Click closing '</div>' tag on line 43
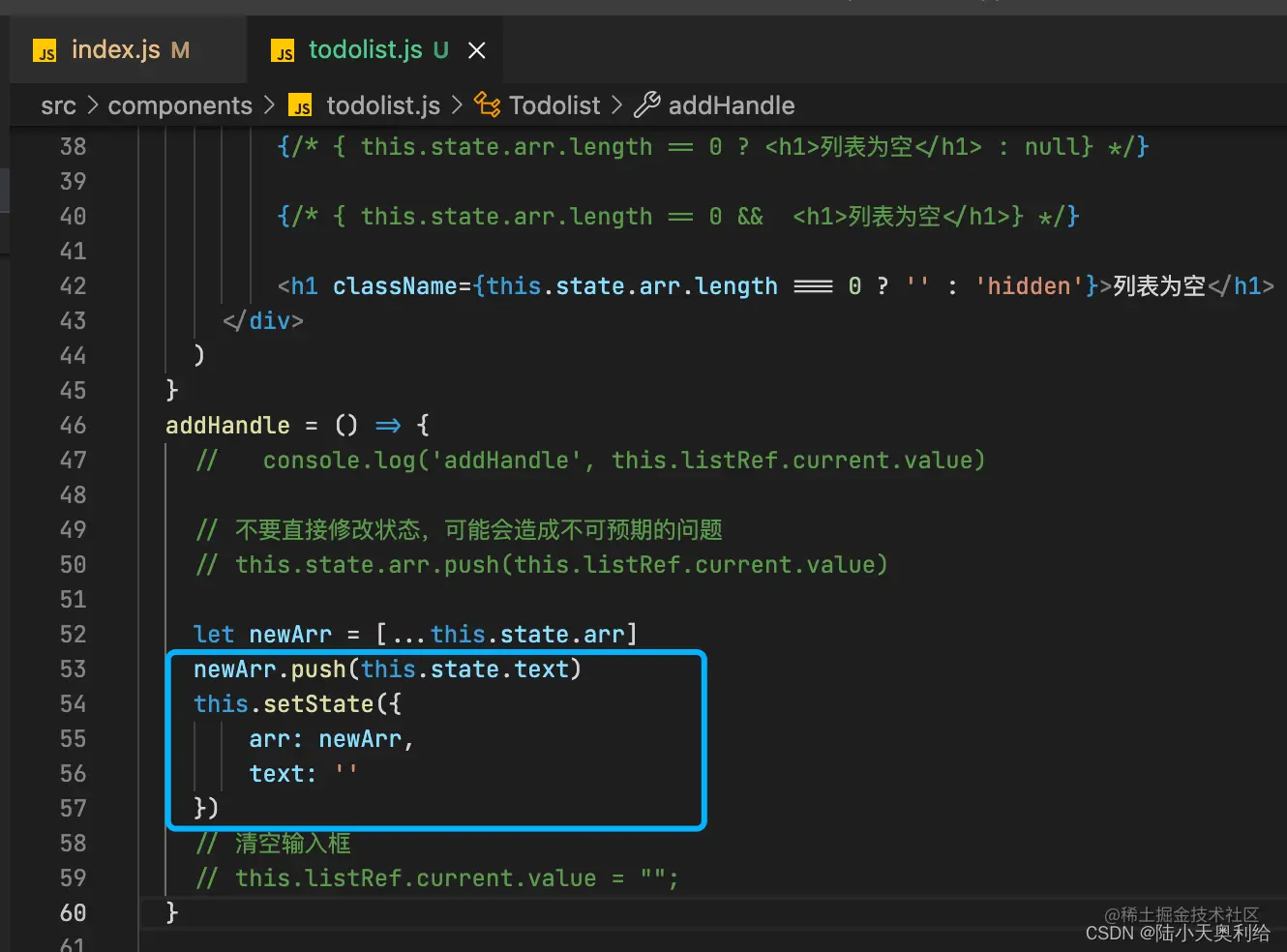 tap(263, 321)
